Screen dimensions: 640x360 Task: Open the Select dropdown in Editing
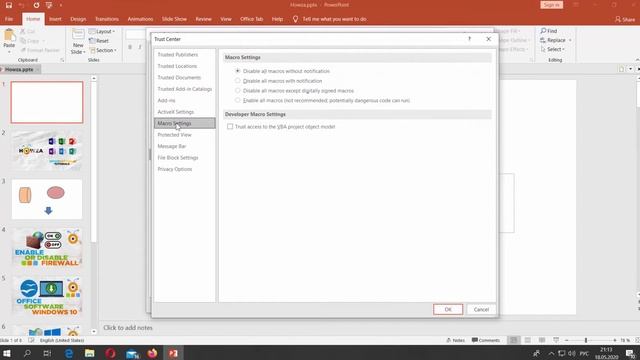(x=553, y=49)
